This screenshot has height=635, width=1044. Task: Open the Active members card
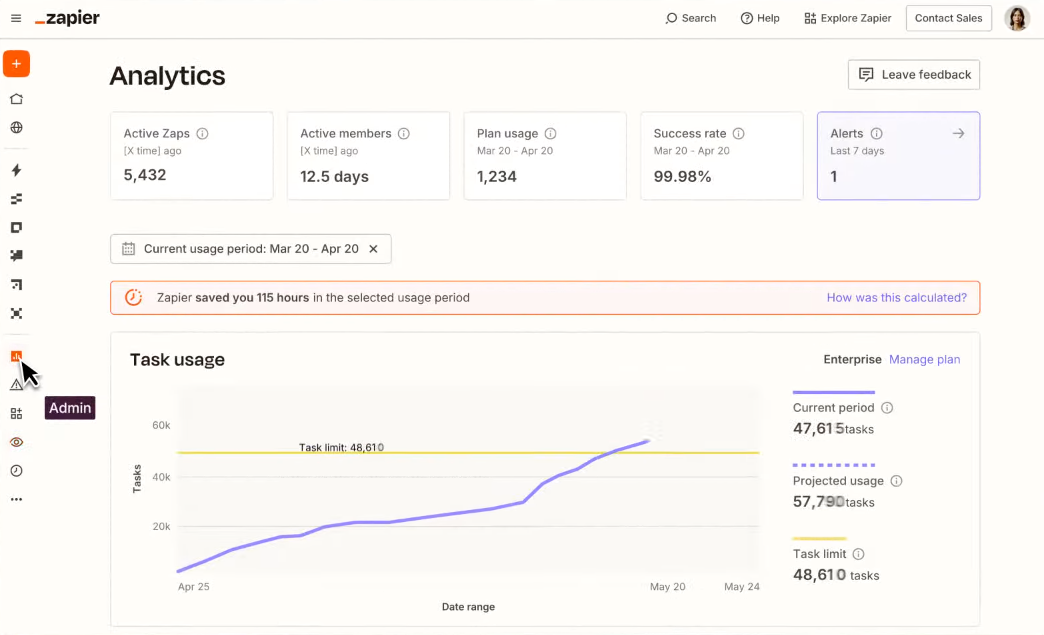(x=368, y=156)
